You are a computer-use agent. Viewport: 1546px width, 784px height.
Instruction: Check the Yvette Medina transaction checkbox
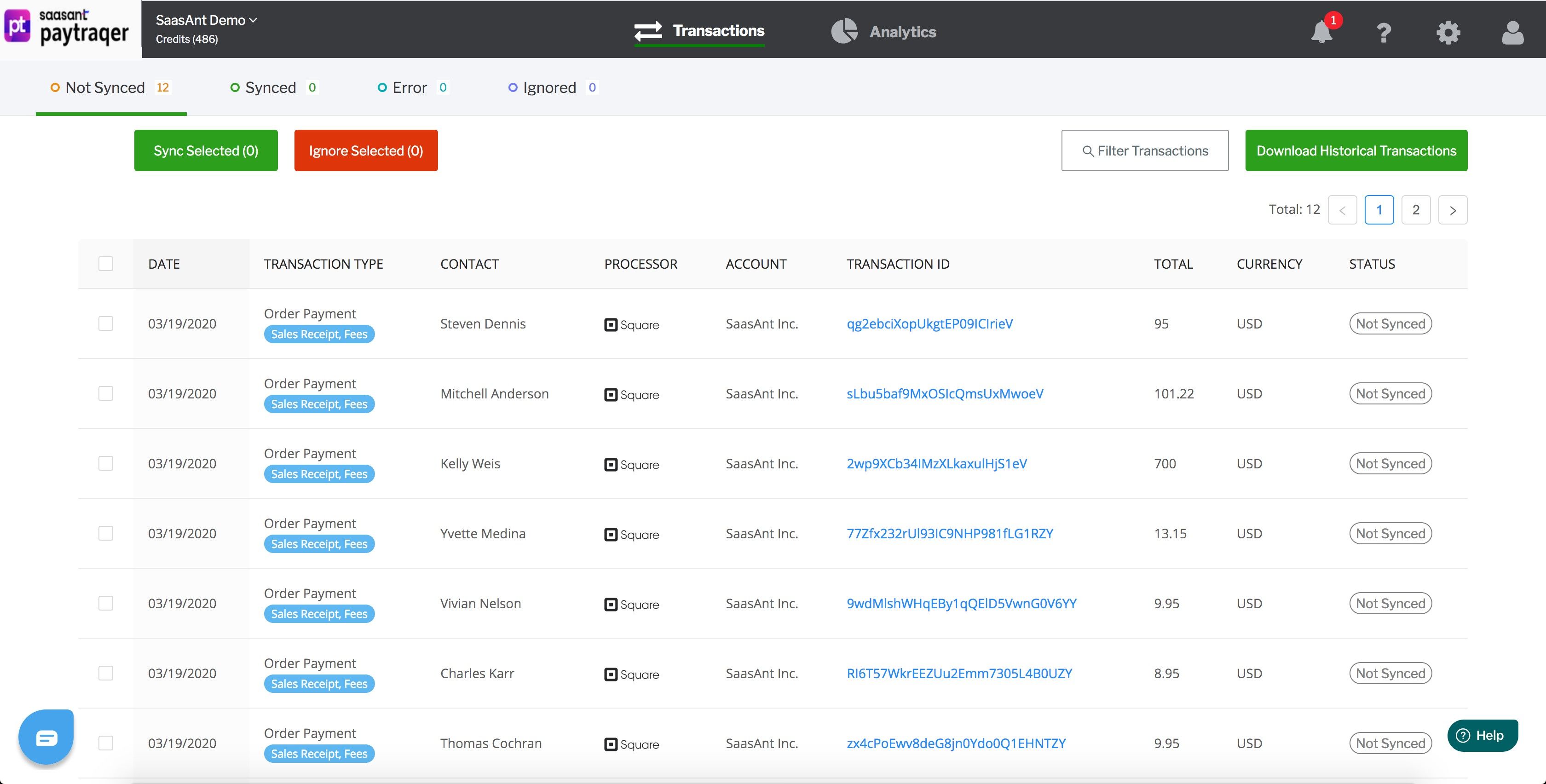click(106, 533)
